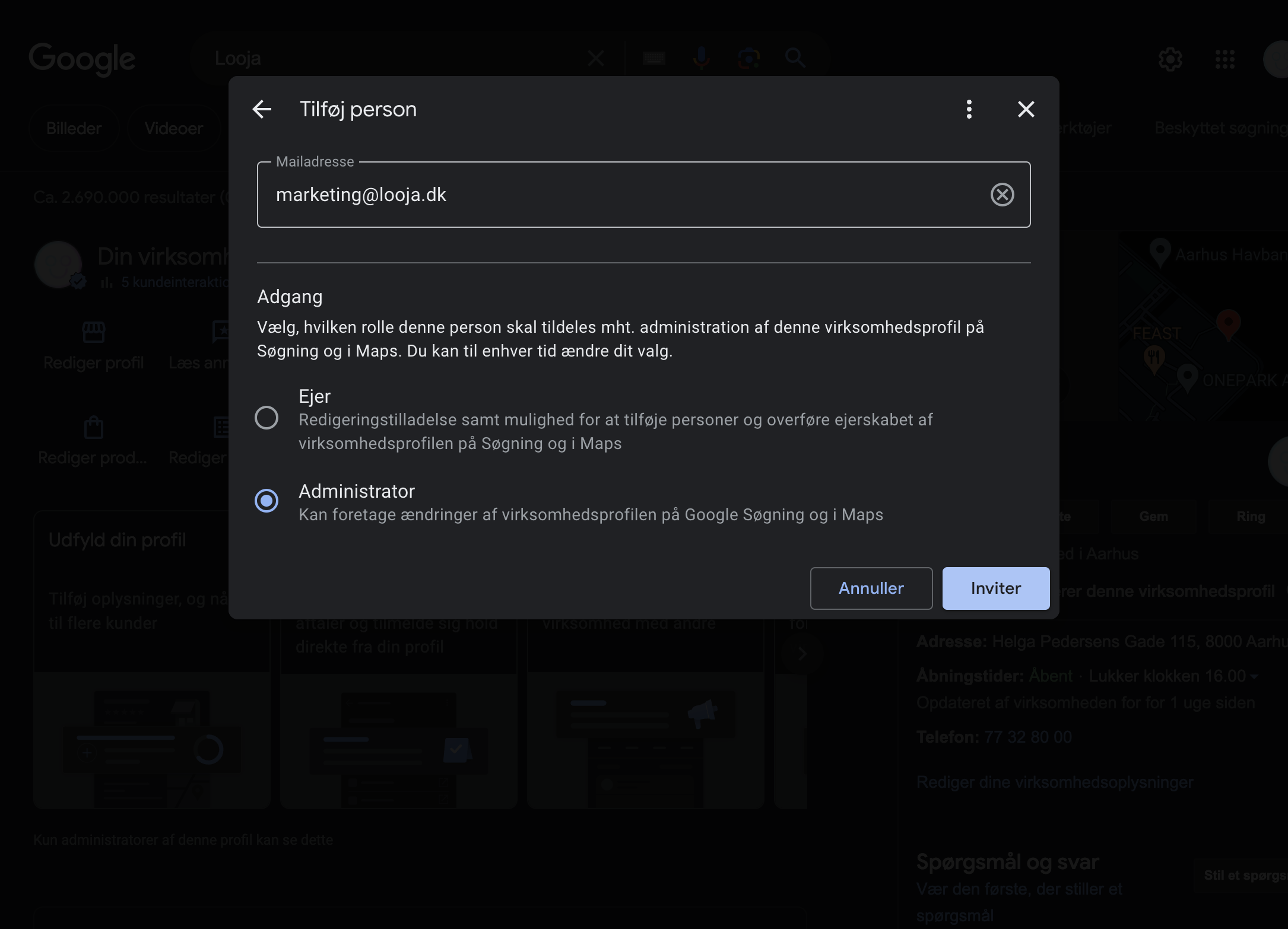This screenshot has height=929, width=1288.
Task: Select the Ejer radio option
Action: [267, 418]
